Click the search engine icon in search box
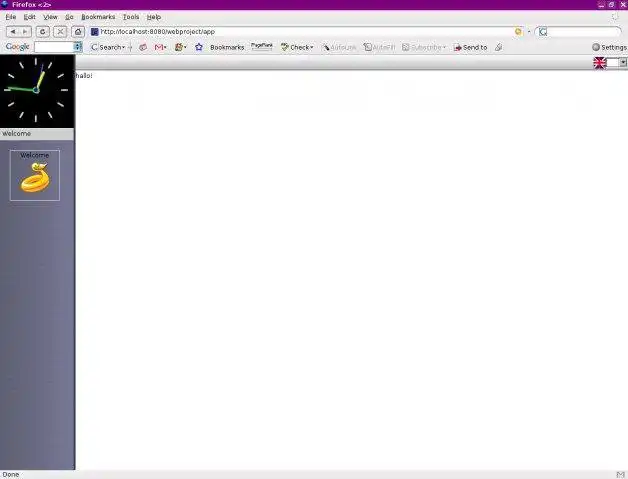The image size is (628, 479). tap(543, 32)
